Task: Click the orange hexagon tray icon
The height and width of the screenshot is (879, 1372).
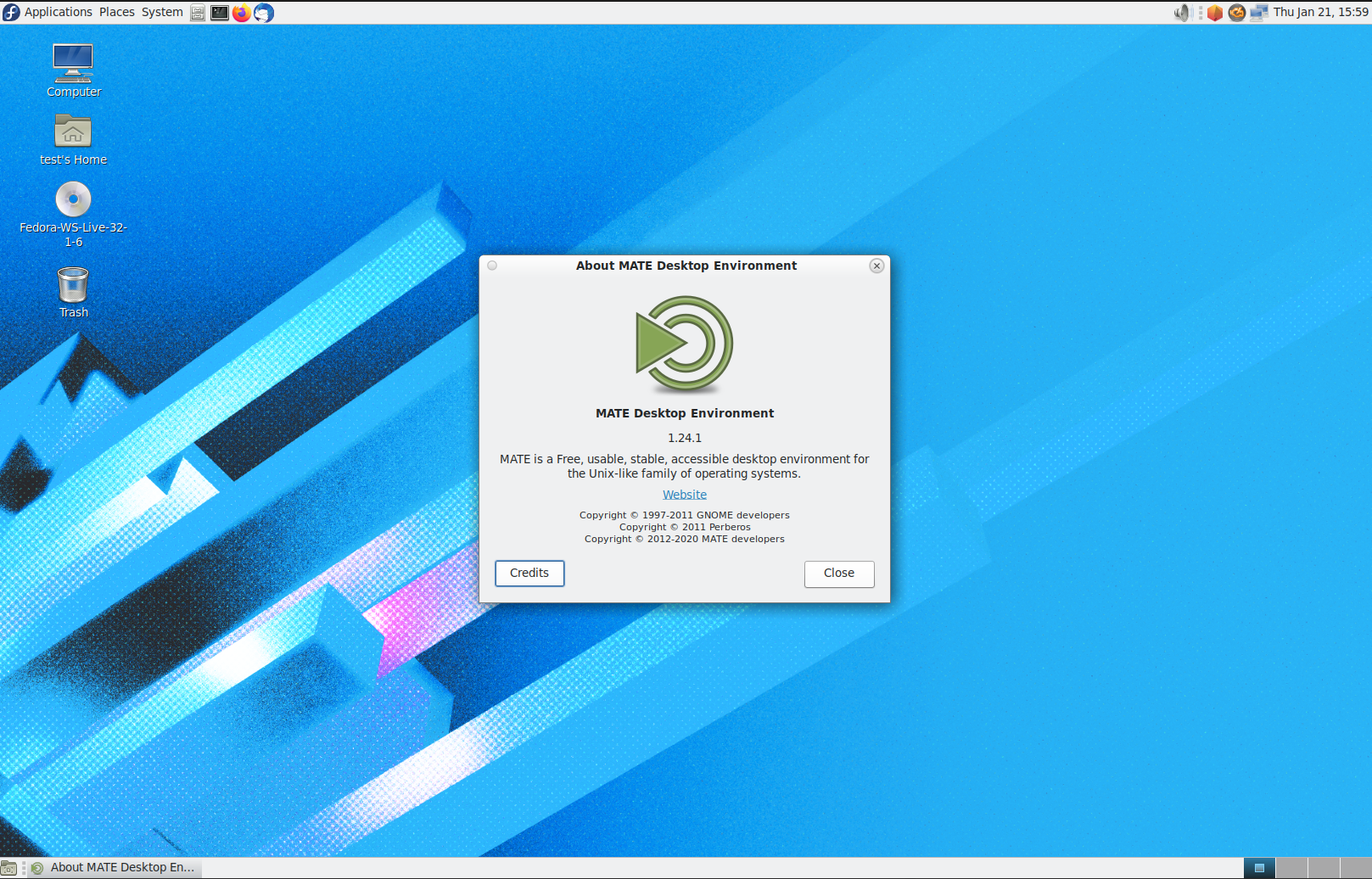Action: click(1215, 13)
